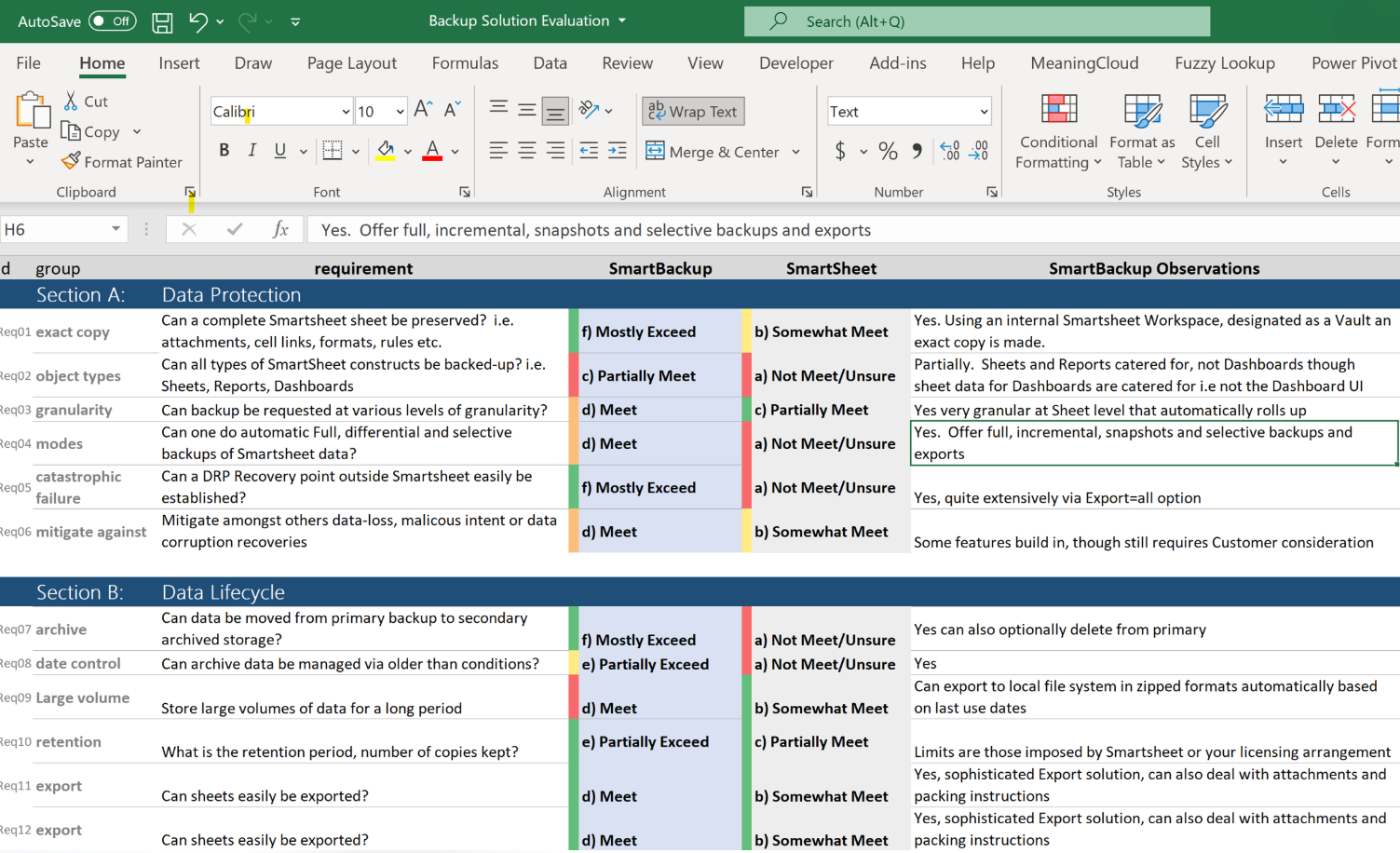This screenshot has width=1400, height=853.
Task: Click the Undo arrow icon
Action: point(197,21)
